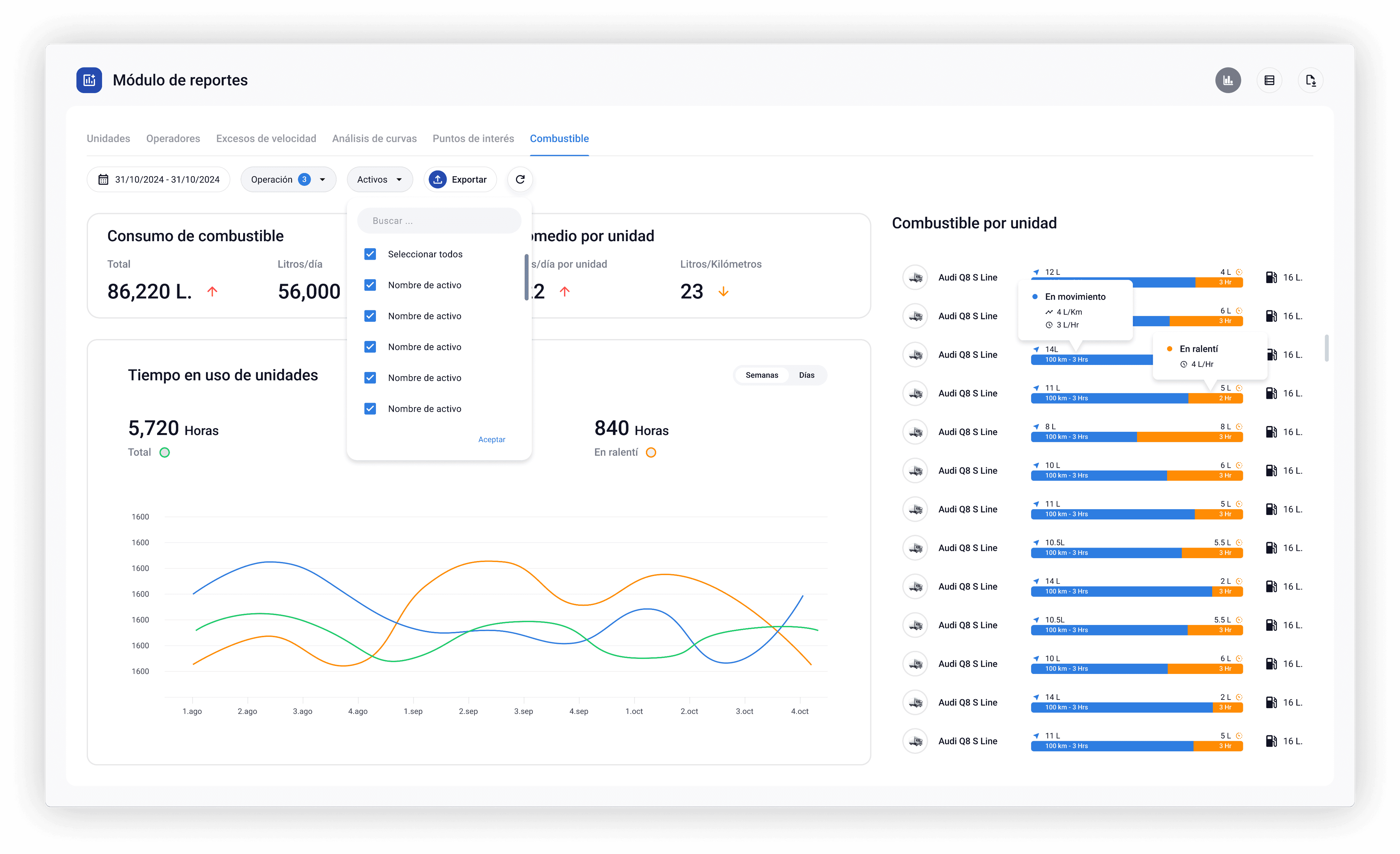Image resolution: width=1400 pixels, height=854 pixels.
Task: Click the Buscar search field
Action: click(x=439, y=220)
